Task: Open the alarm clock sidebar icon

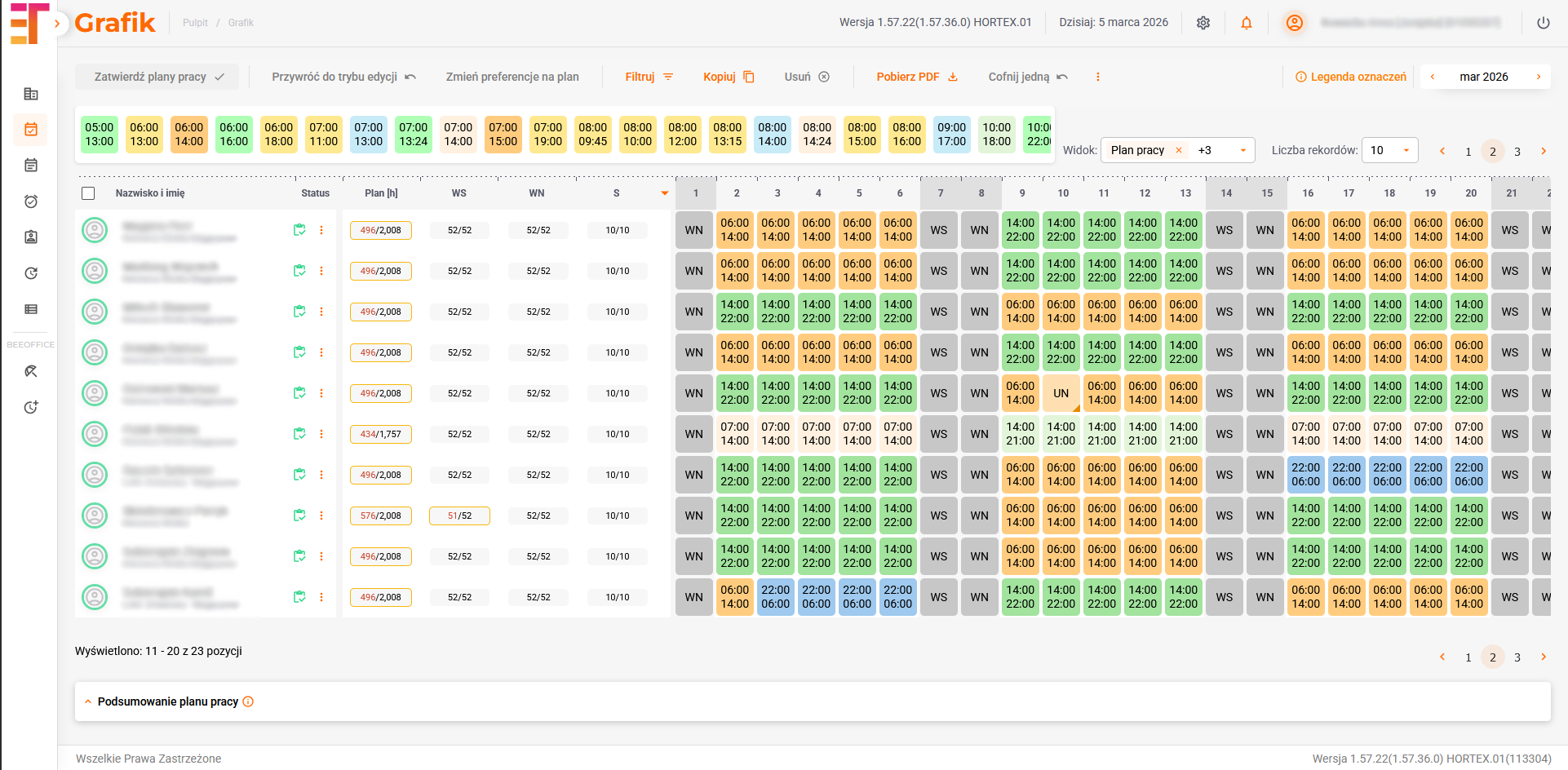Action: [x=31, y=201]
